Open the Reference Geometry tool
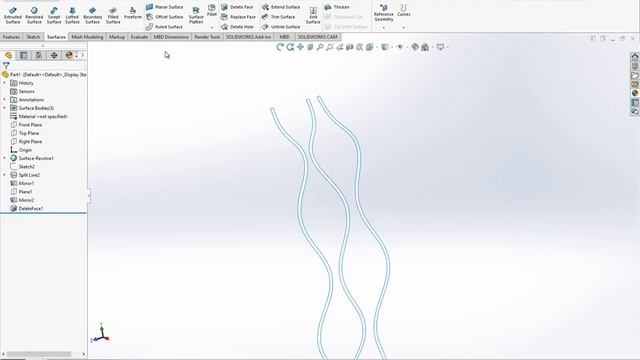 pos(383,12)
